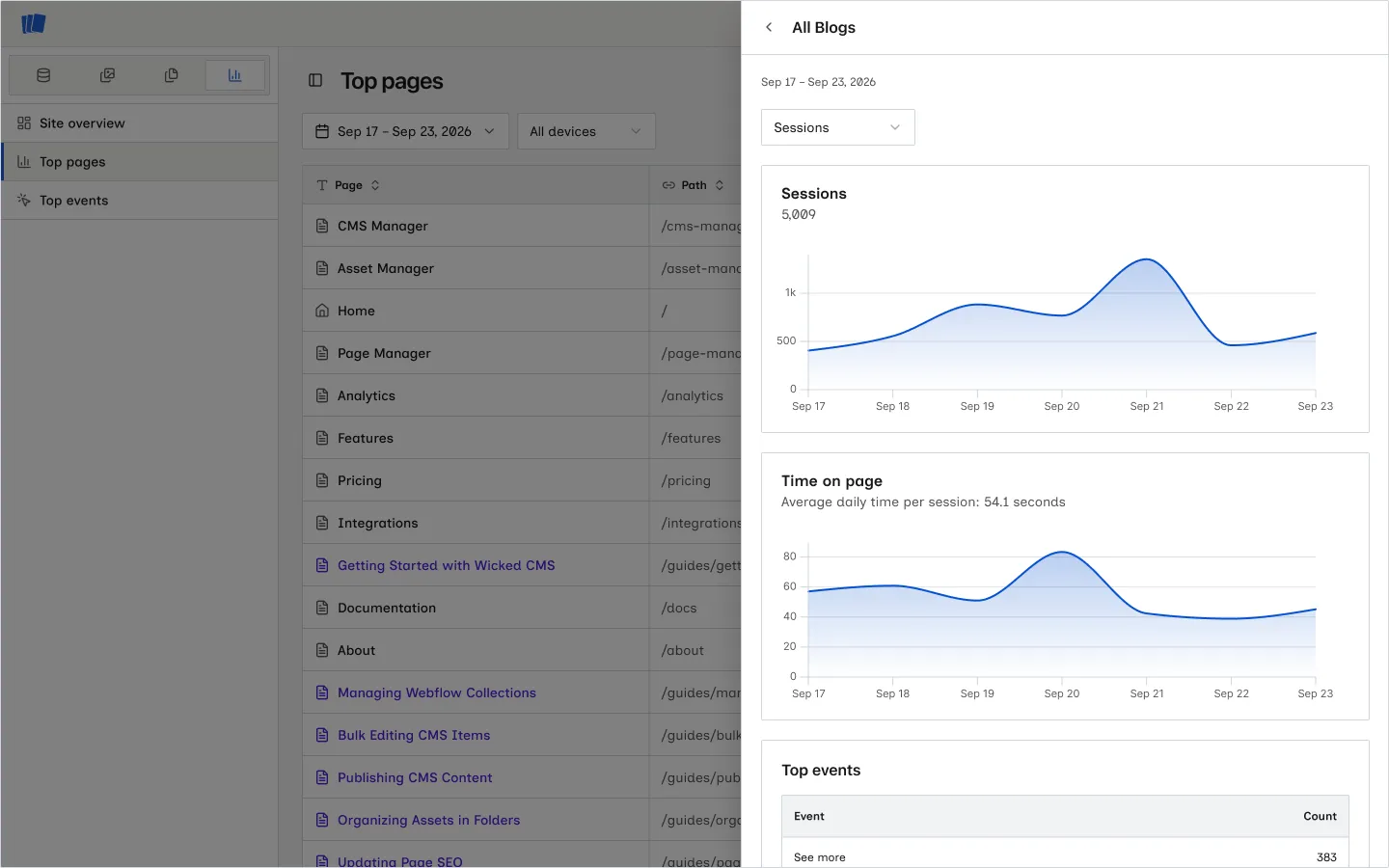This screenshot has height=868, width=1389.
Task: Click the link icon in the Path column header
Action: (x=668, y=185)
